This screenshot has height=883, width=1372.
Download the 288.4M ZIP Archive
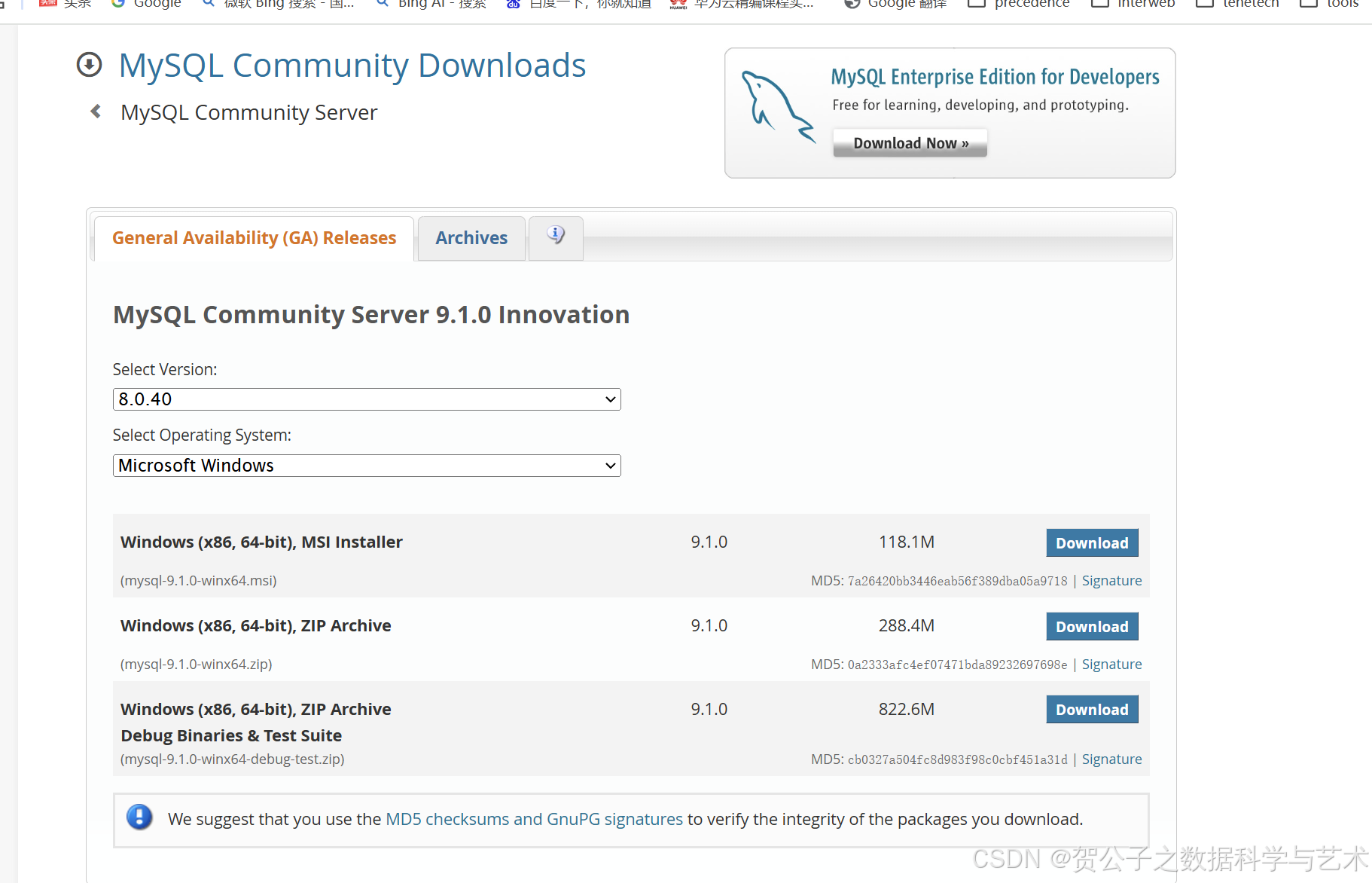[x=1092, y=627]
